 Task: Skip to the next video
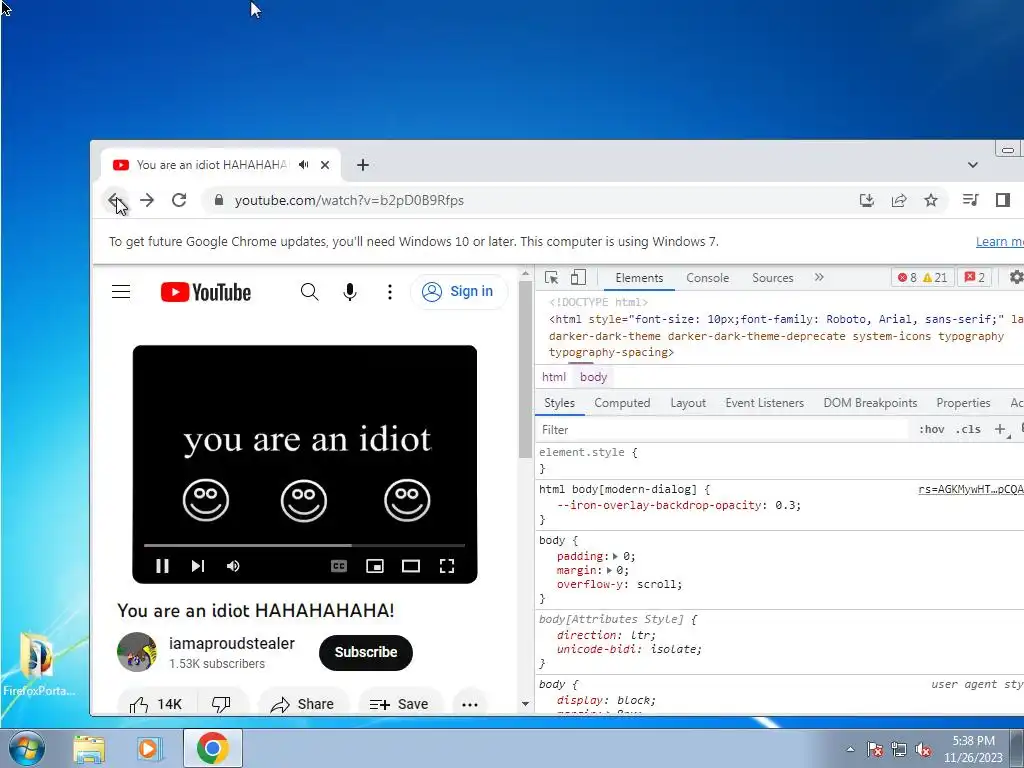click(198, 566)
